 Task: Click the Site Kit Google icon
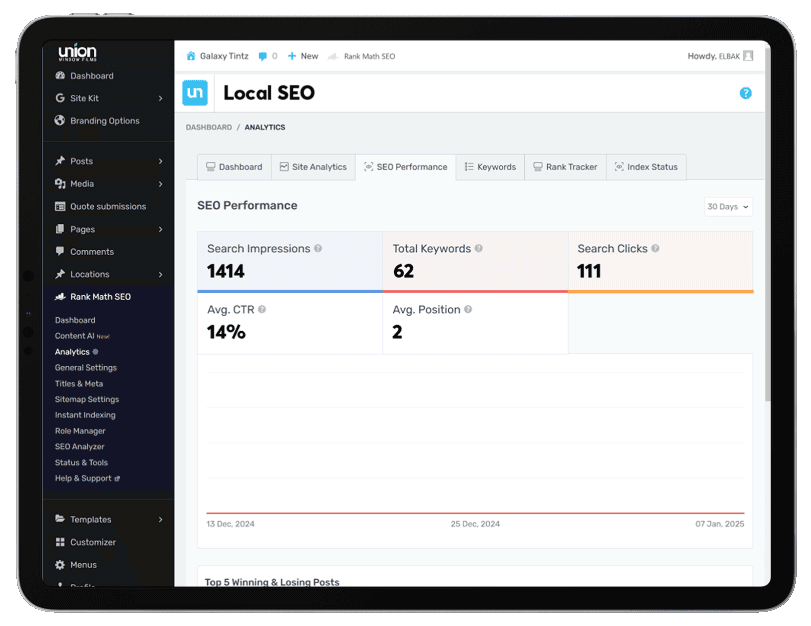point(60,98)
